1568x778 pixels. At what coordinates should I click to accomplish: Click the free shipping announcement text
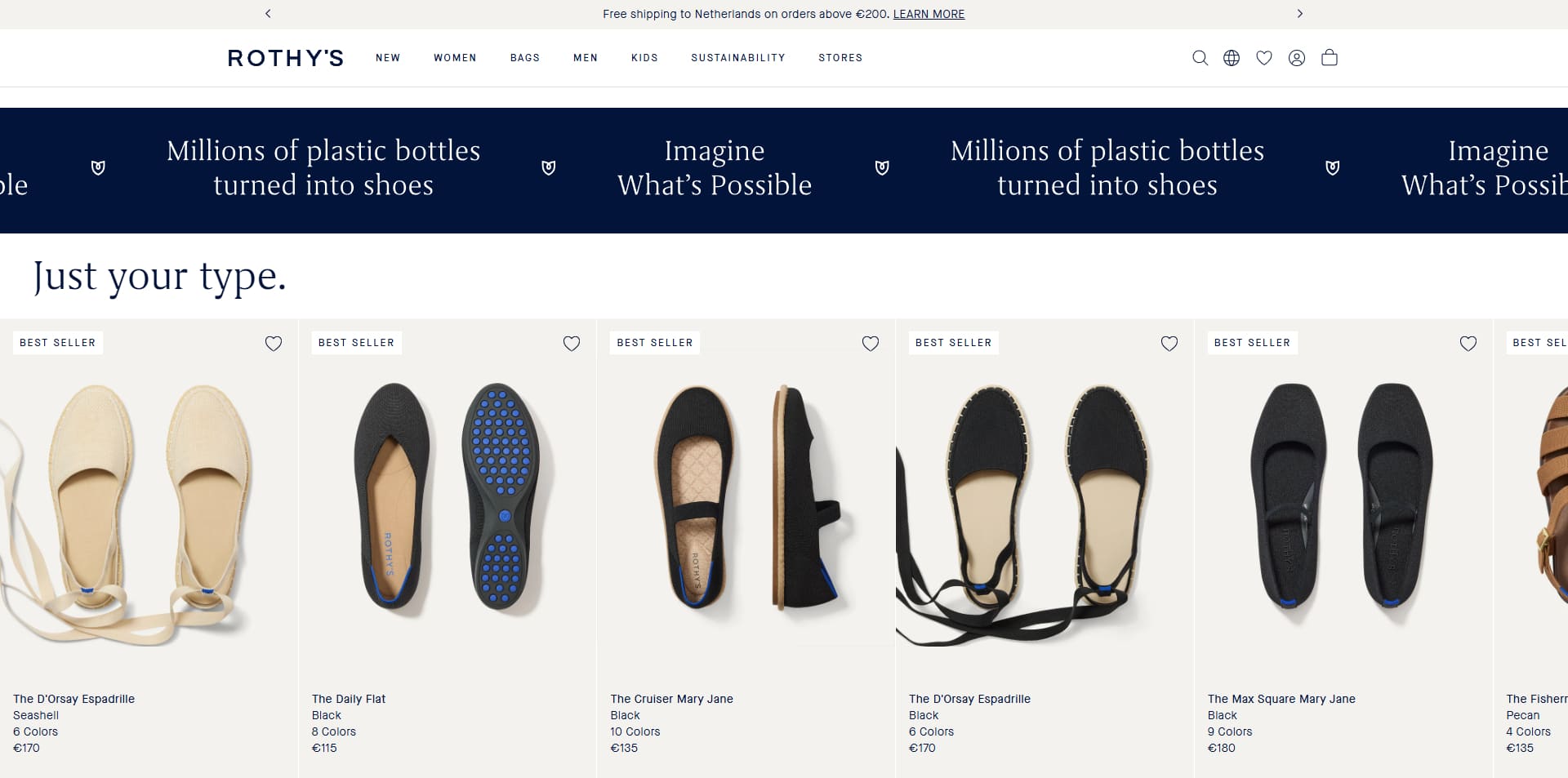(x=746, y=14)
